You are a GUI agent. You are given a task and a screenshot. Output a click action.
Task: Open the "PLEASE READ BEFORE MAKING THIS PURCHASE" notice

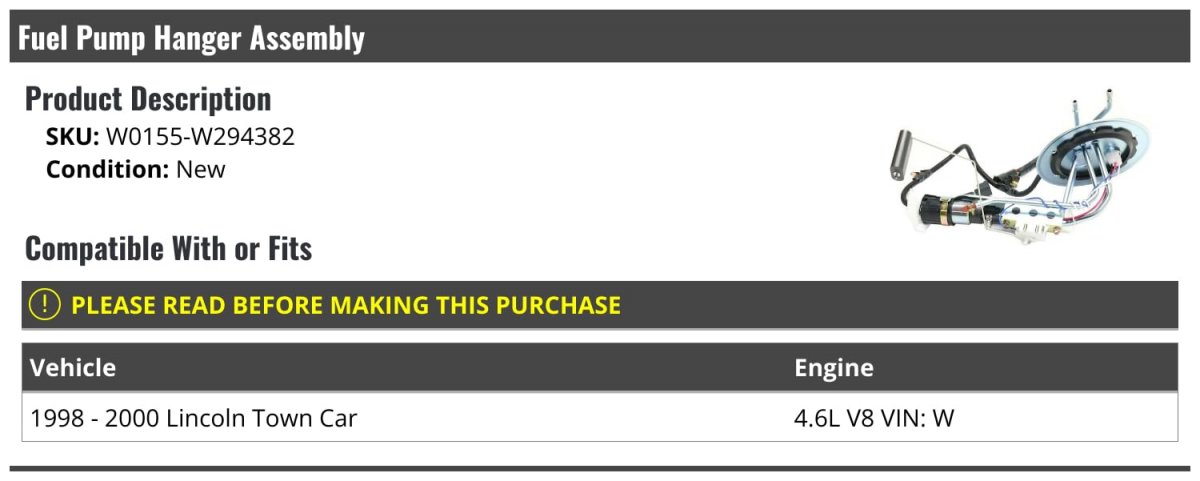click(x=346, y=305)
